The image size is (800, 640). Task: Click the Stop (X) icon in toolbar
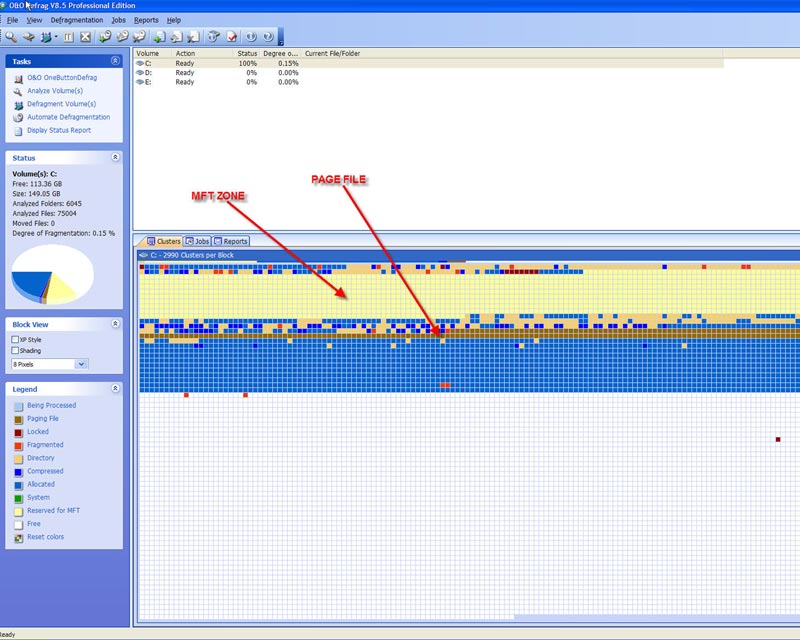tap(85, 37)
